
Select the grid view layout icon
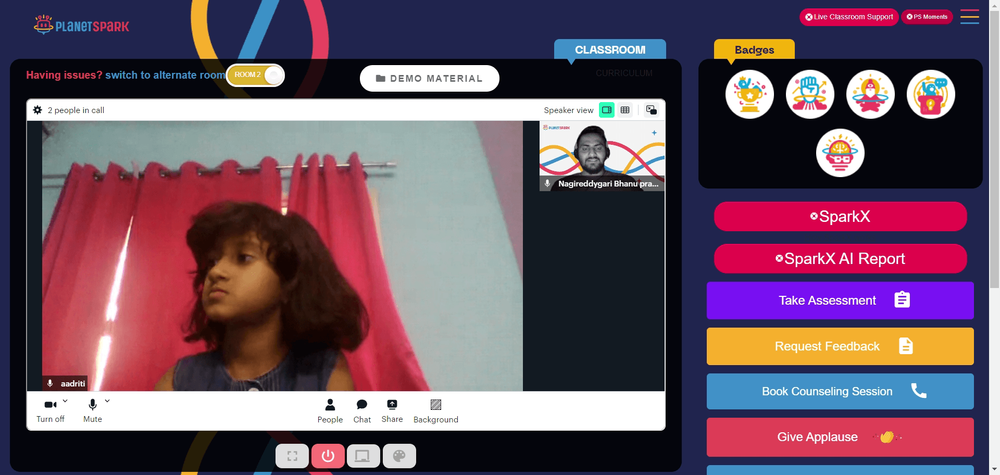(625, 110)
